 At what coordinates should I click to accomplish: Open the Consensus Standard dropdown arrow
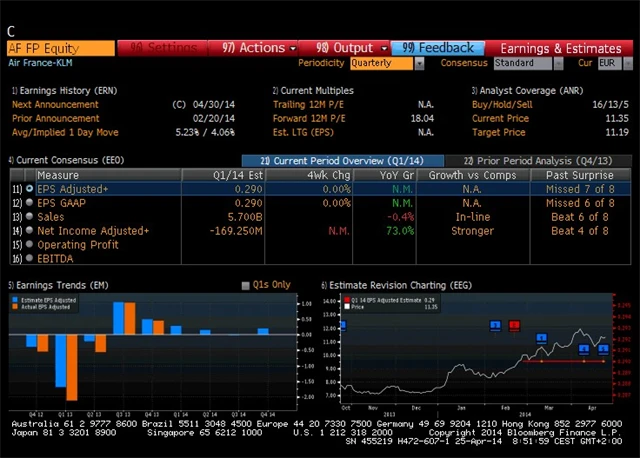(558, 63)
